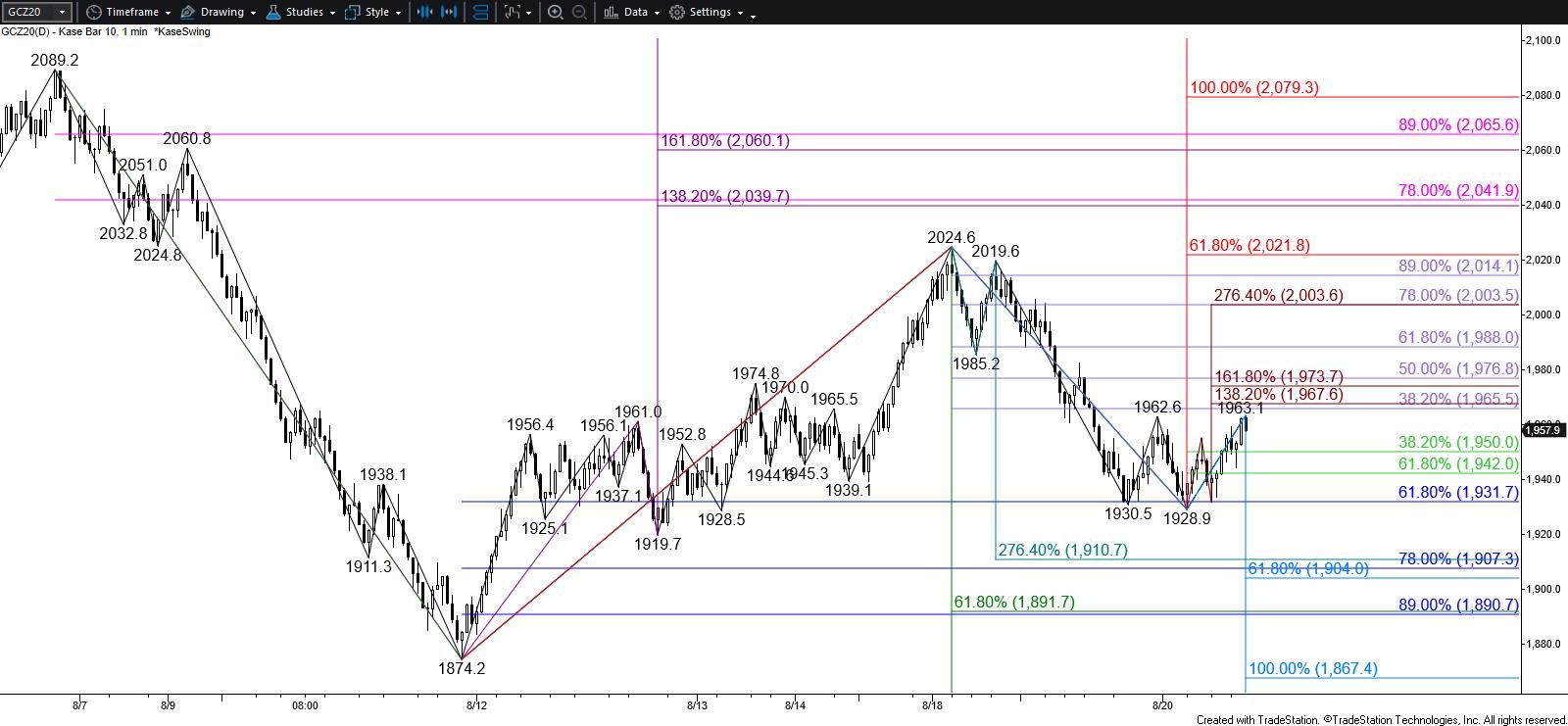Click the pointer tracking mode icon
The width and height of the screenshot is (1568, 726).
coord(513,13)
